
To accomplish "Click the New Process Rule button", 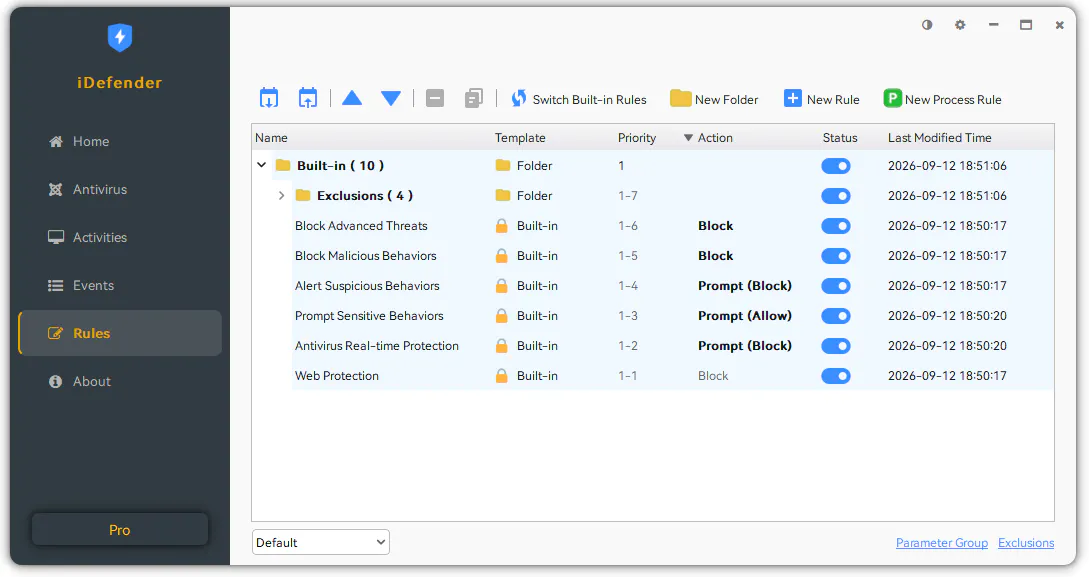I will pyautogui.click(x=942, y=99).
